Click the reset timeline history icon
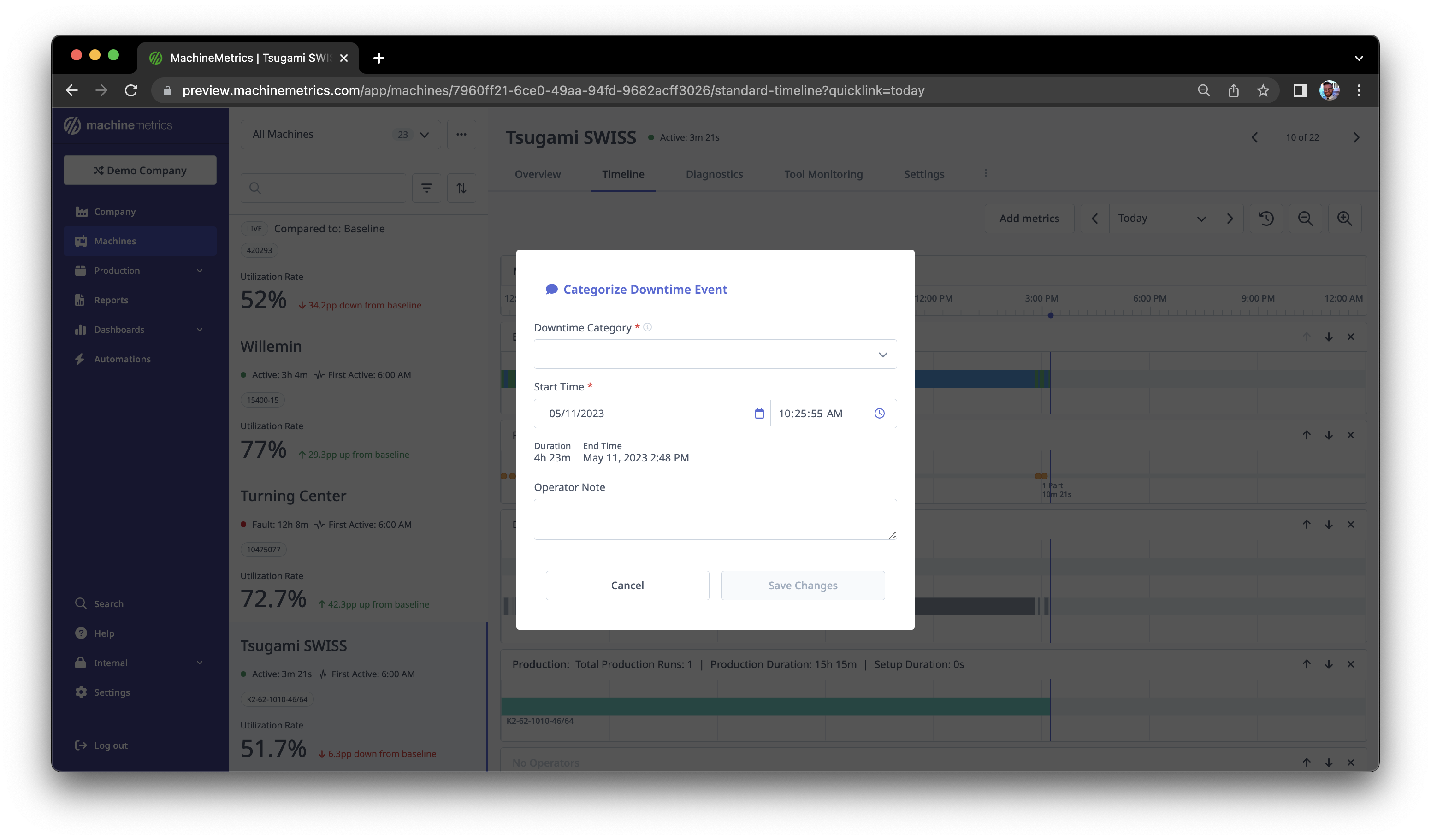Screen dimensions: 1431x840 tap(1266, 219)
